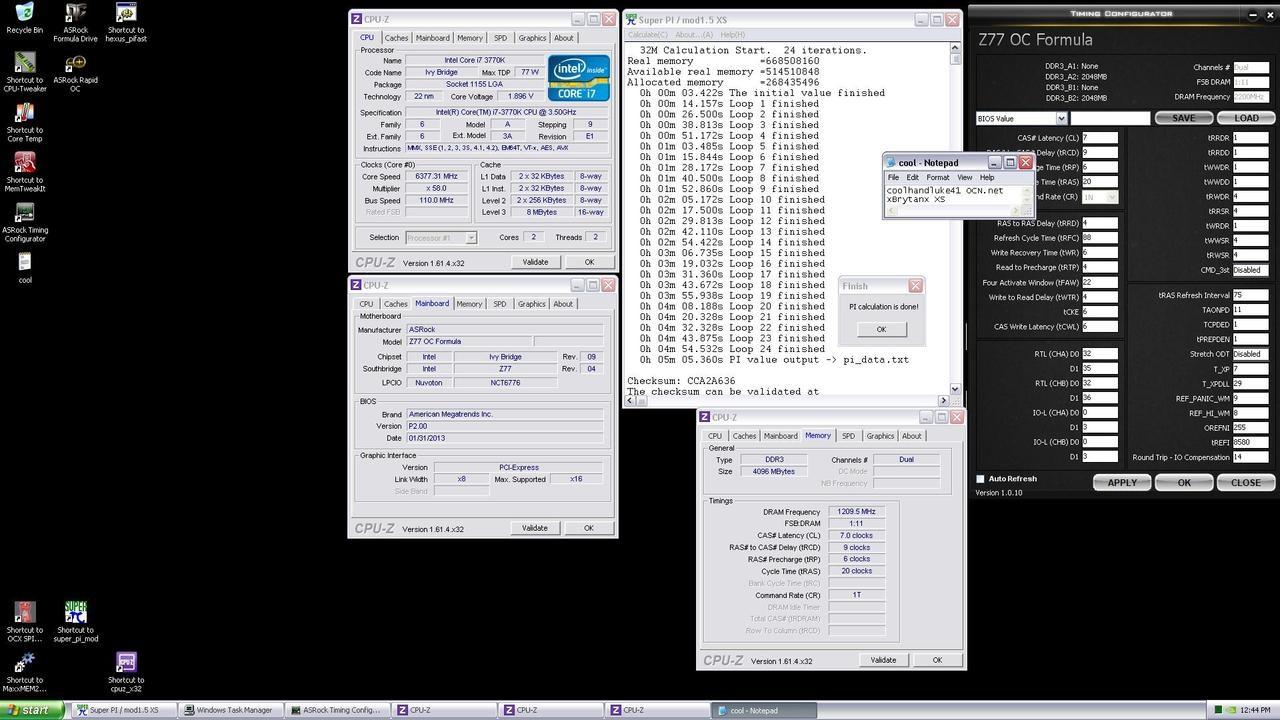Image resolution: width=1280 pixels, height=720 pixels.
Task: Click the profile name field beside SAVE
Action: point(1110,118)
